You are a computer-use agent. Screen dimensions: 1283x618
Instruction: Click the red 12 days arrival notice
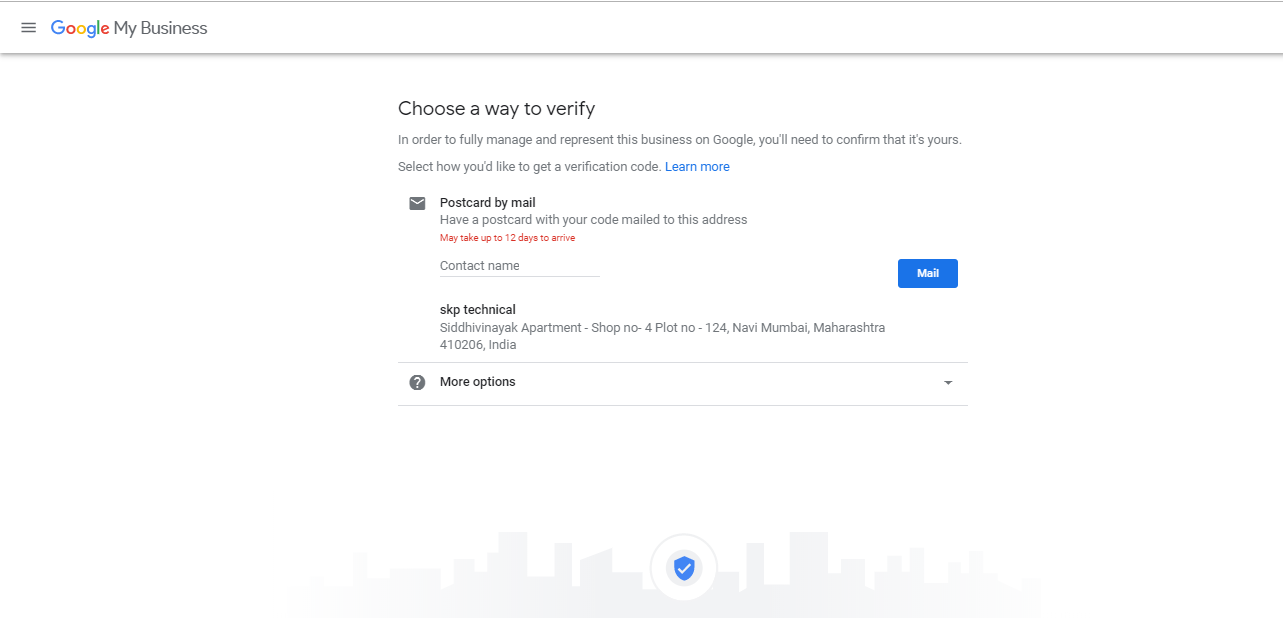(x=507, y=238)
